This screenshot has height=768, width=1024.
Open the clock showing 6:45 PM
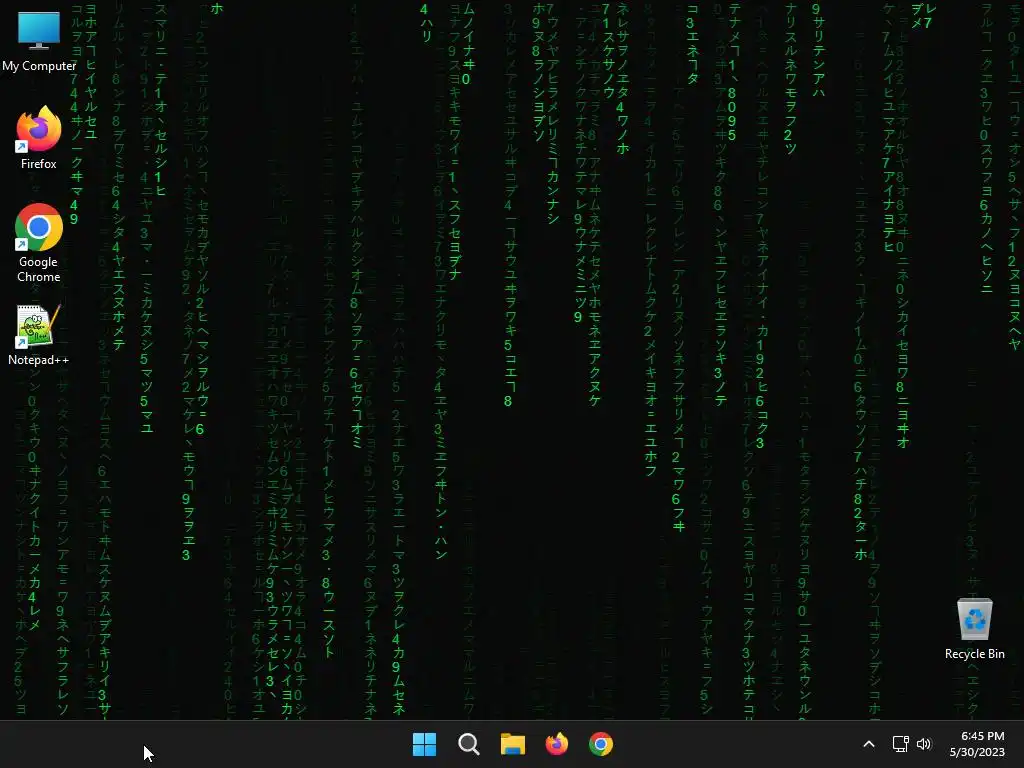[x=982, y=736]
